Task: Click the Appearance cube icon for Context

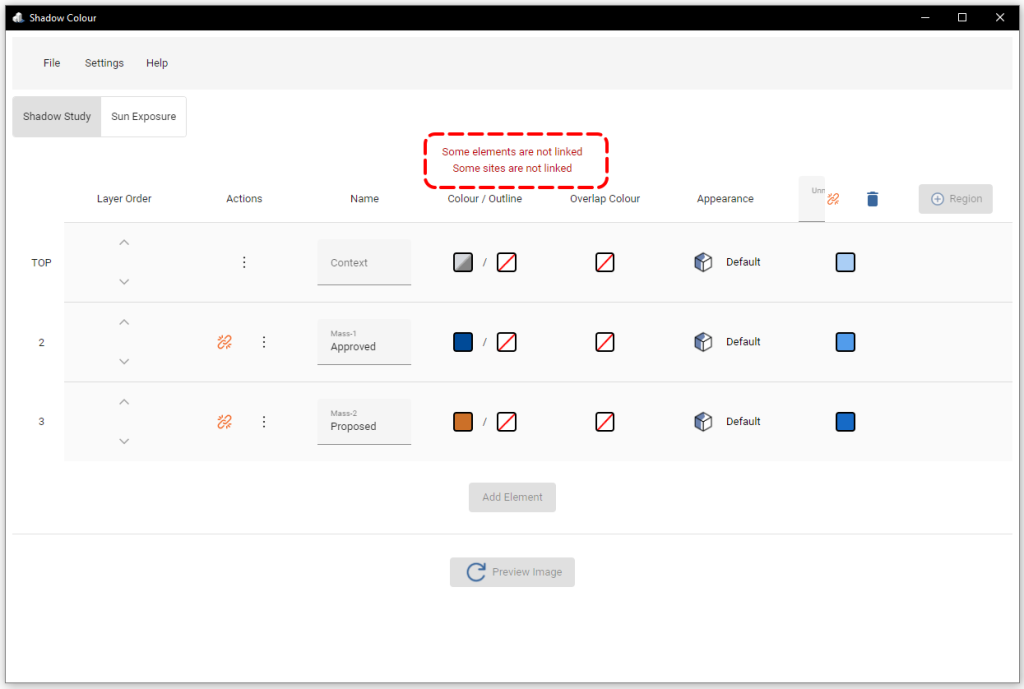Action: (703, 262)
